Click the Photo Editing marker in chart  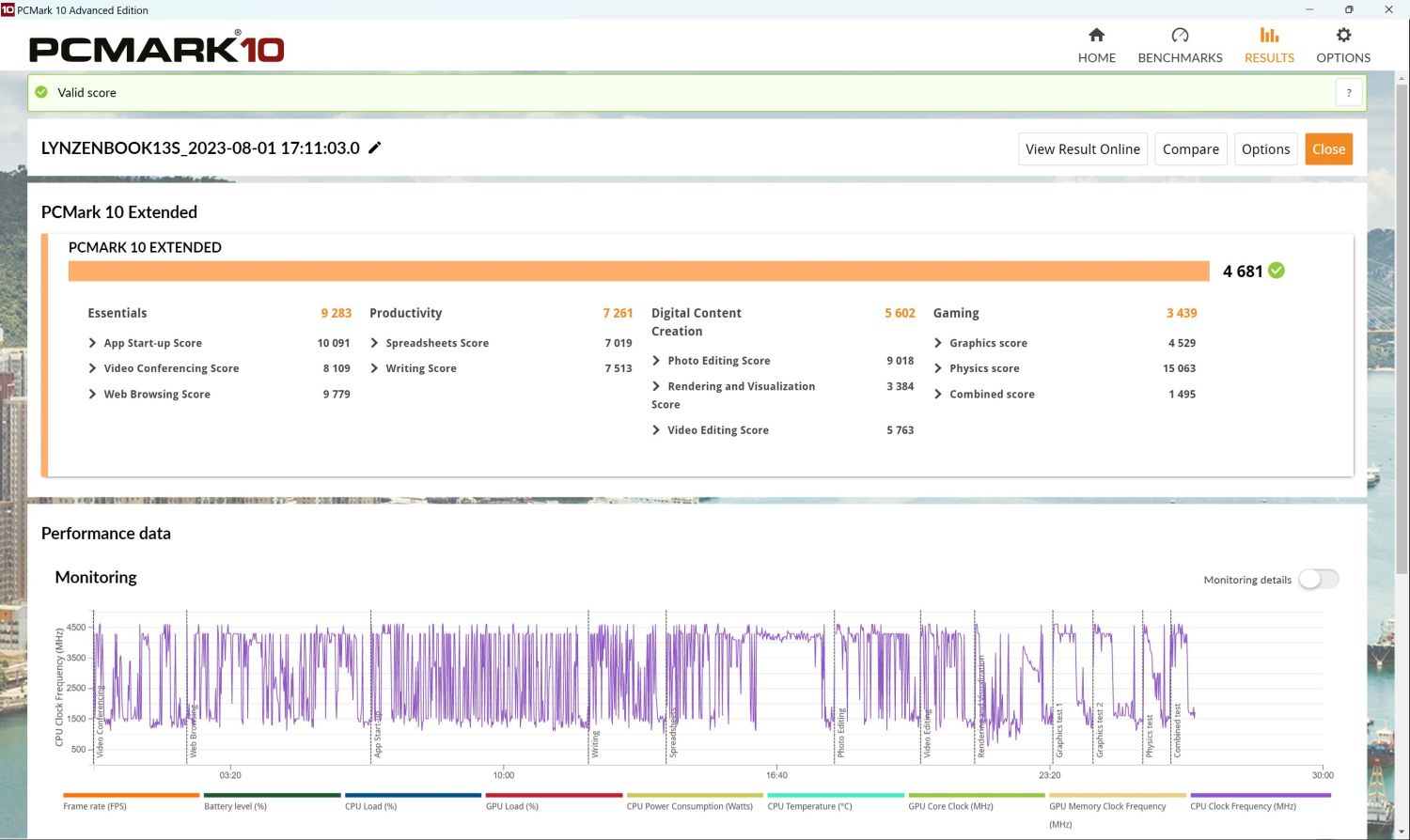coord(840,733)
